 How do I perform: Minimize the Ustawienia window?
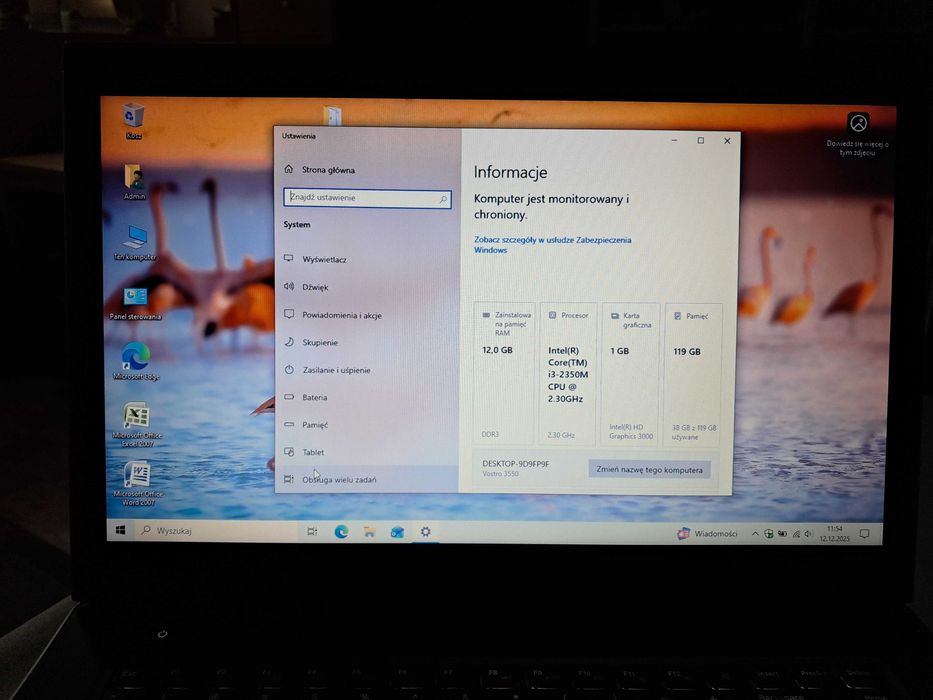click(674, 140)
